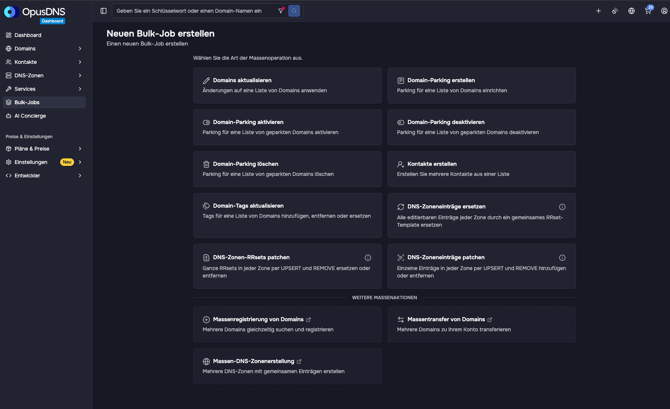Focus the domain keyword search field
This screenshot has width=670, height=409.
pos(195,11)
